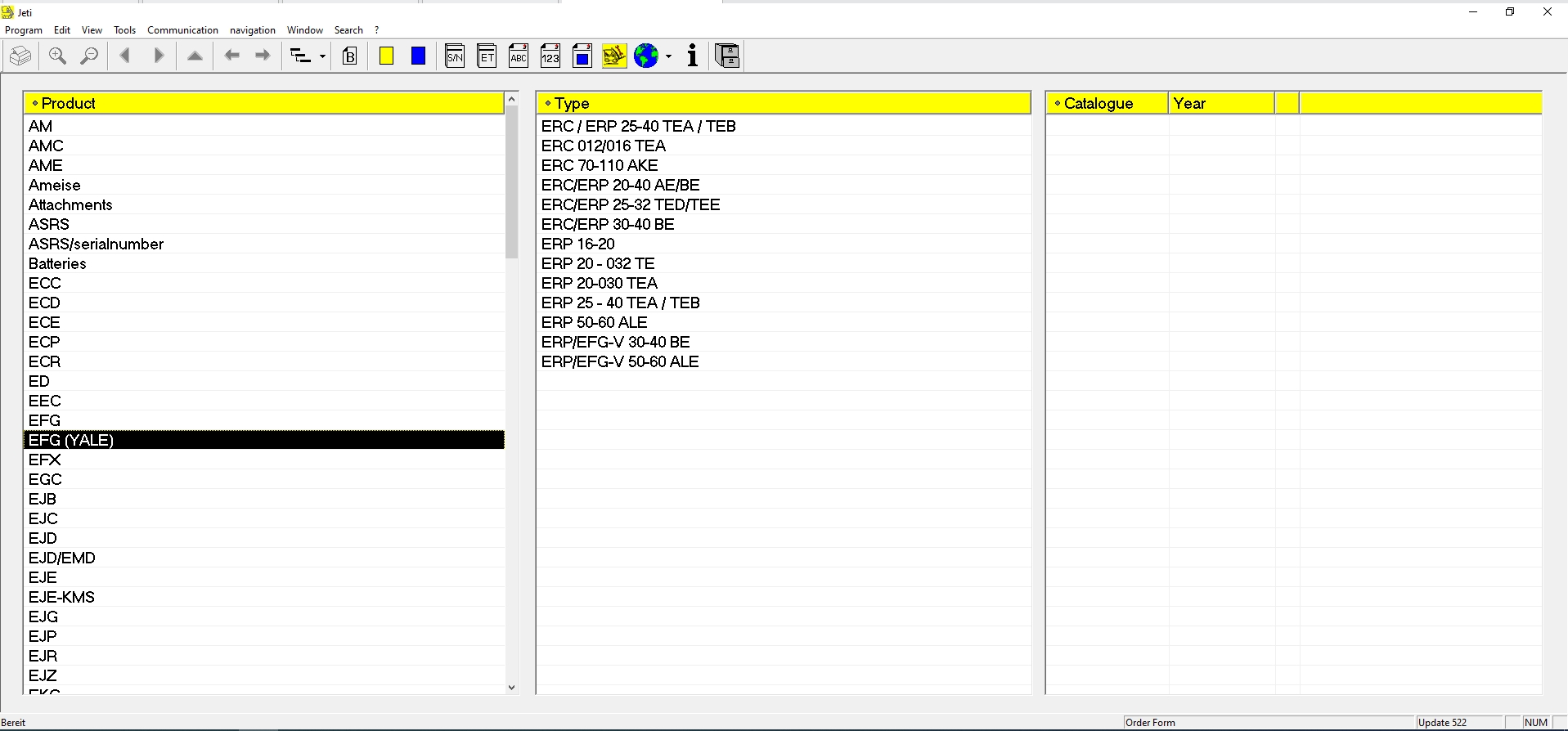Open the Program menu
The height and width of the screenshot is (731, 1568).
pos(24,30)
